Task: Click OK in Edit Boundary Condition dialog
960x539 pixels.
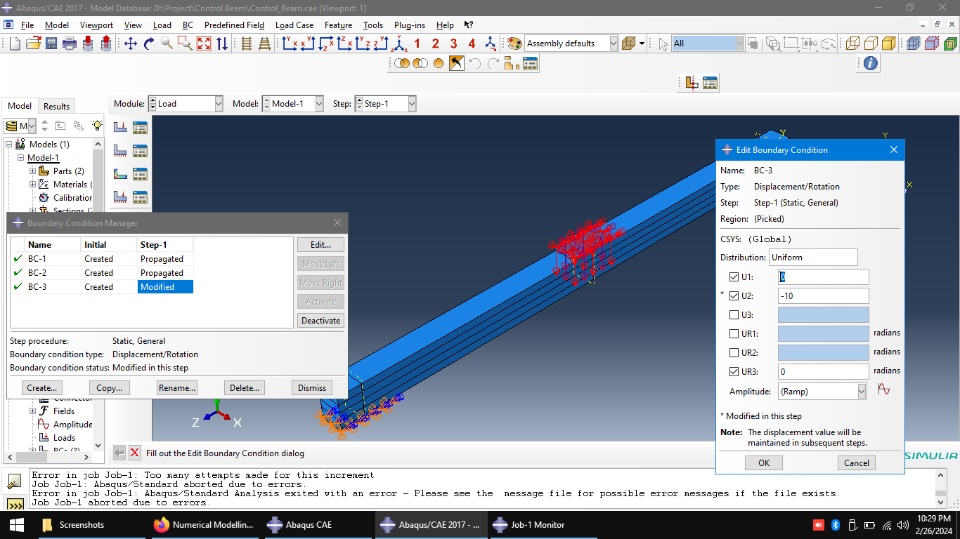Action: (x=763, y=462)
